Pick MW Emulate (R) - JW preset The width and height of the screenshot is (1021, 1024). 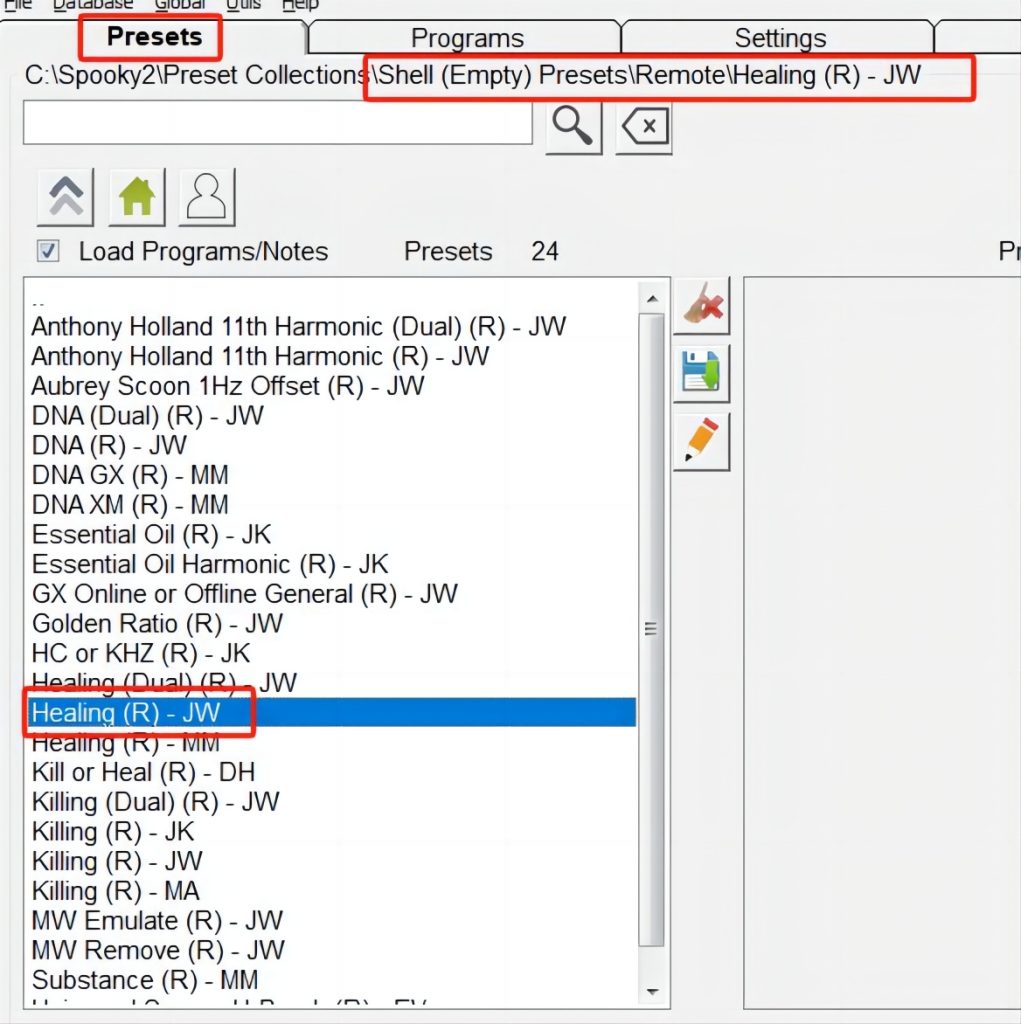click(x=157, y=920)
